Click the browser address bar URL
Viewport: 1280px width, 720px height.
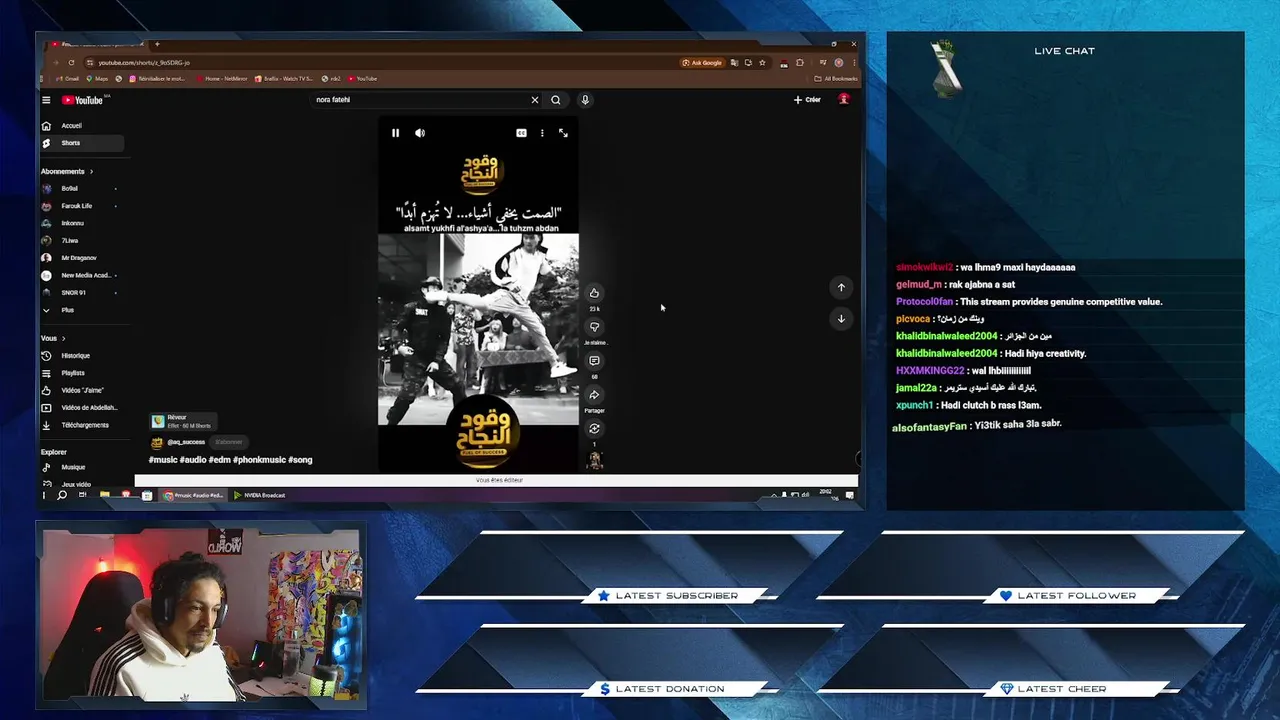(x=144, y=62)
